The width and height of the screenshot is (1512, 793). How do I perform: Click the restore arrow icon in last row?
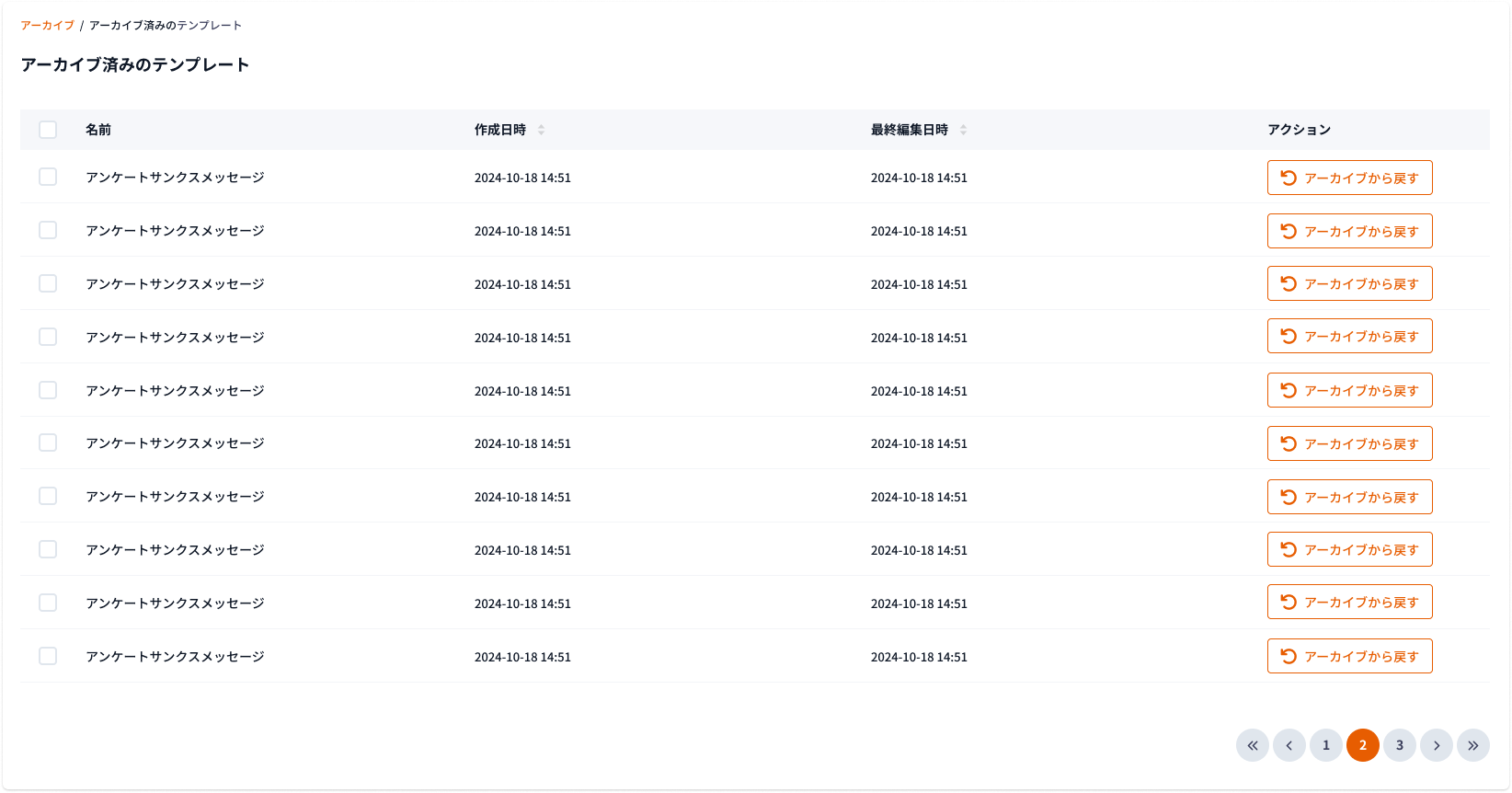[1289, 656]
